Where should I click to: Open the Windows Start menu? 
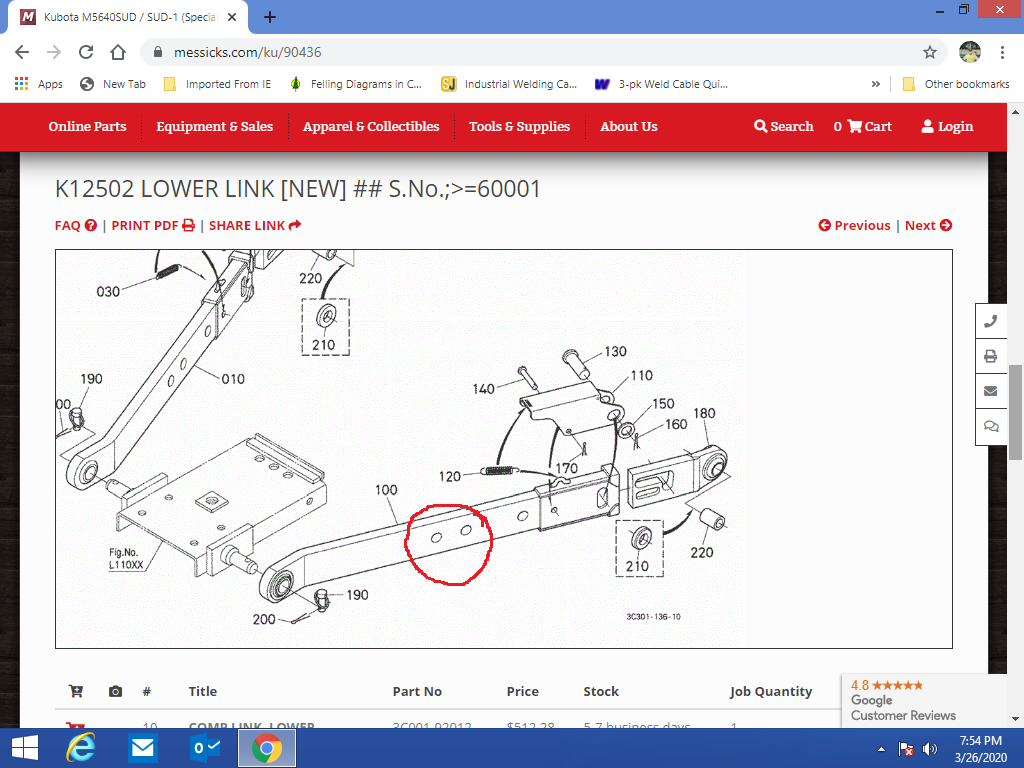25,748
